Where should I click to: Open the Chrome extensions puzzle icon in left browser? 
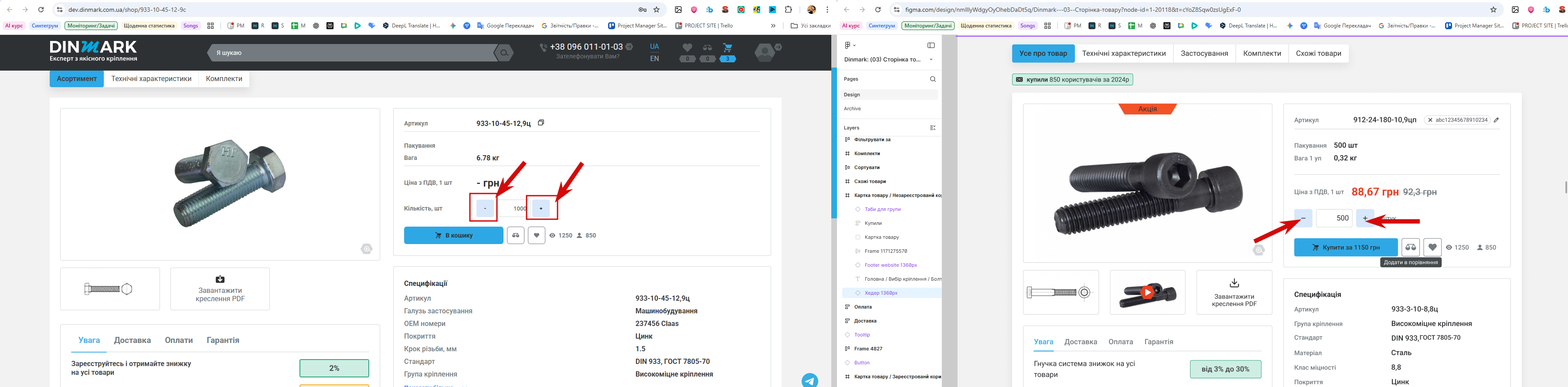click(788, 10)
